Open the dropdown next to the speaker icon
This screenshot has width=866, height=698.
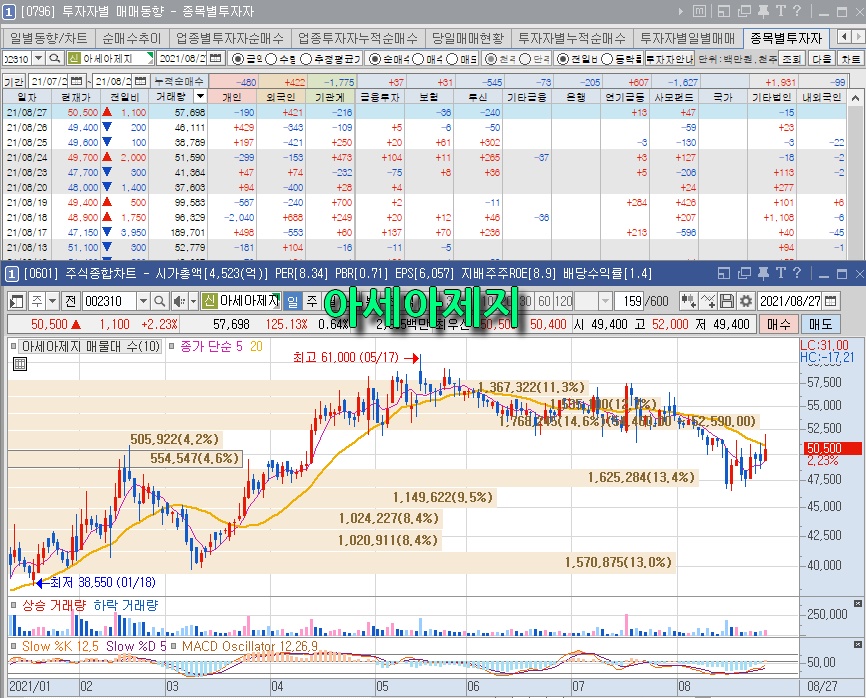point(193,302)
